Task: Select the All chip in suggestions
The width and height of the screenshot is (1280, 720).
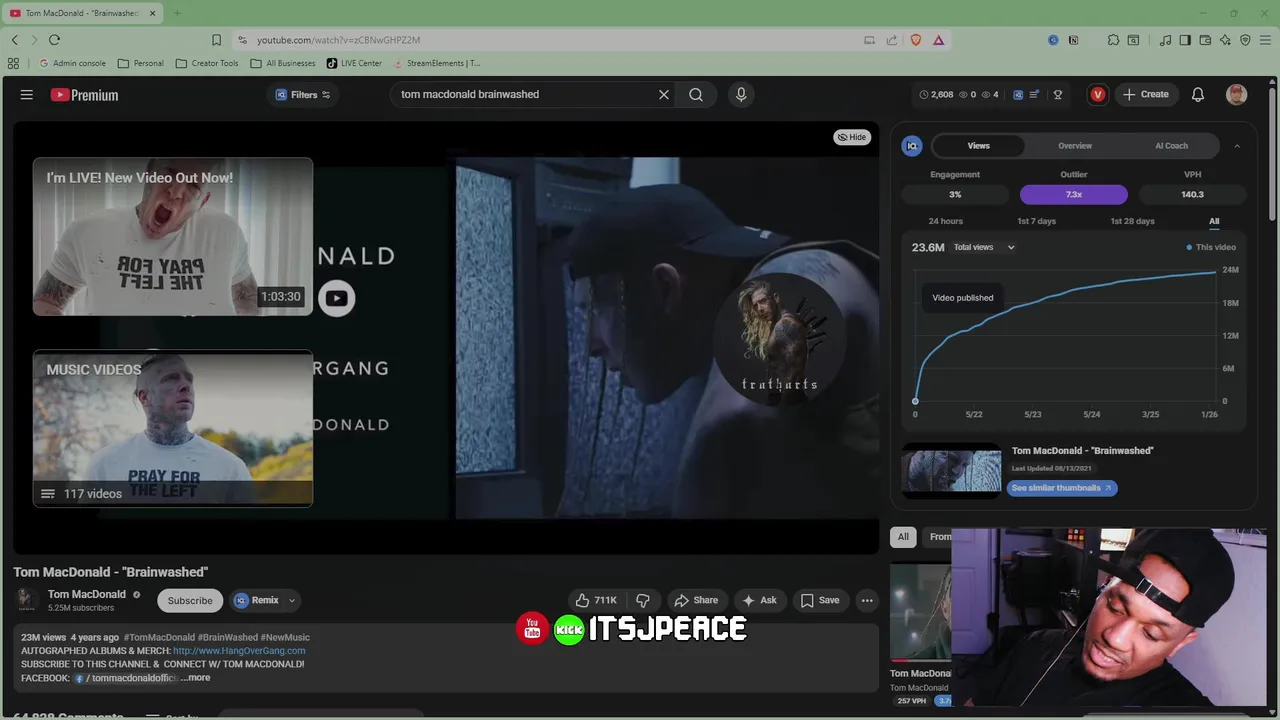Action: pyautogui.click(x=903, y=537)
